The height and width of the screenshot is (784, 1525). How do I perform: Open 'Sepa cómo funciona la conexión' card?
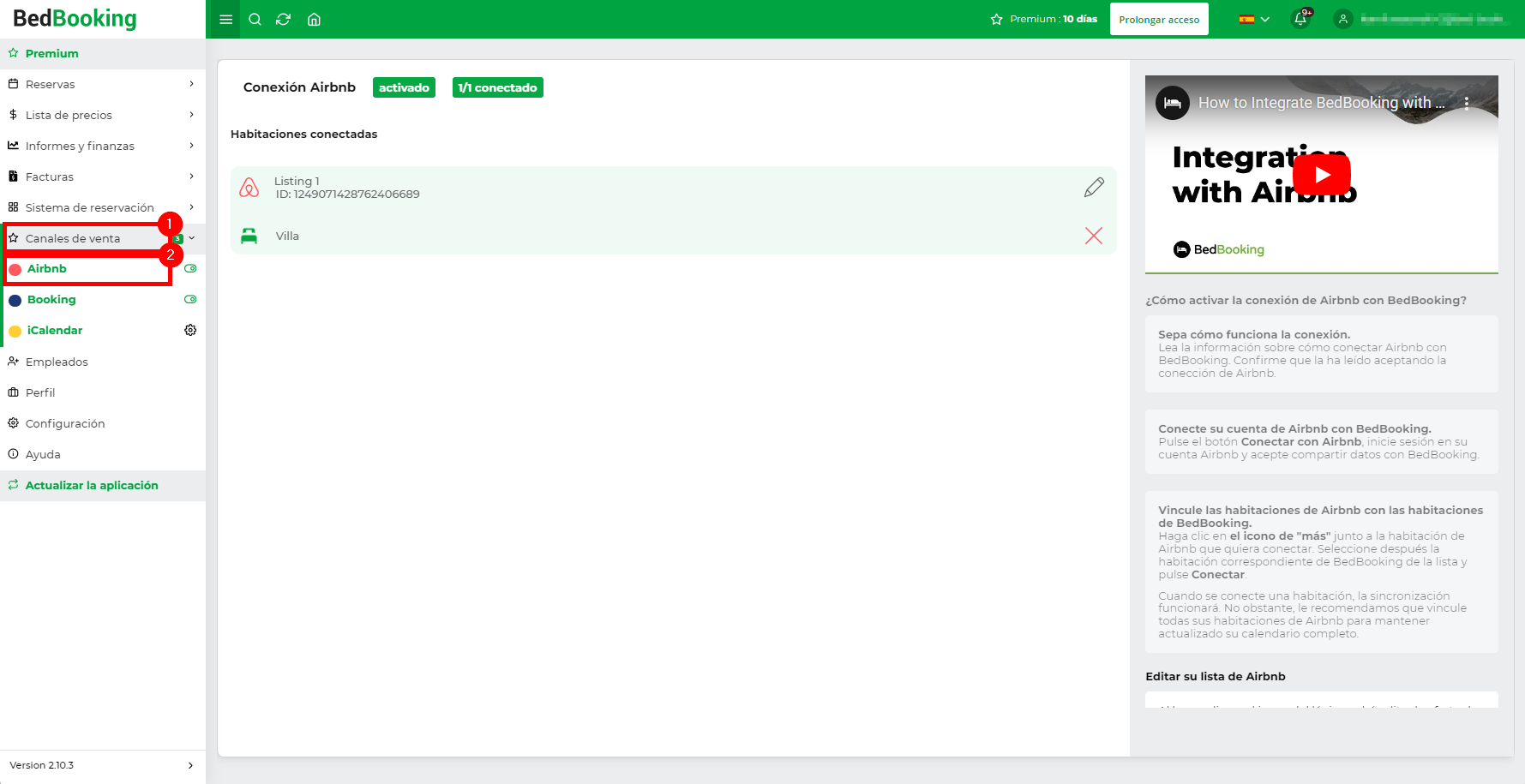pos(1322,354)
